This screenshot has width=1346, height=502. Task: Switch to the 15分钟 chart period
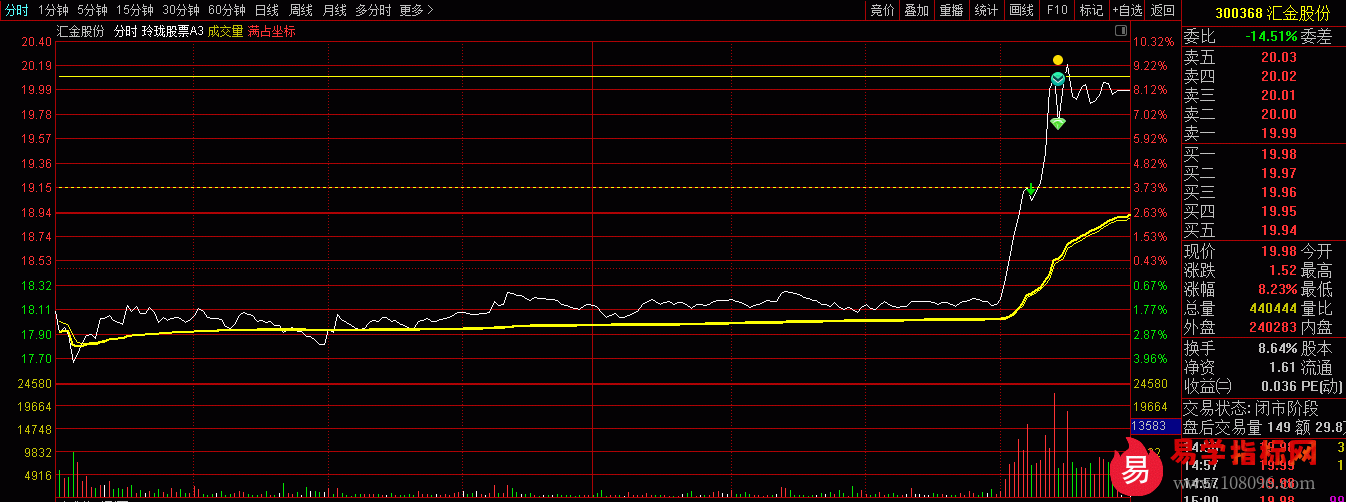coord(134,10)
